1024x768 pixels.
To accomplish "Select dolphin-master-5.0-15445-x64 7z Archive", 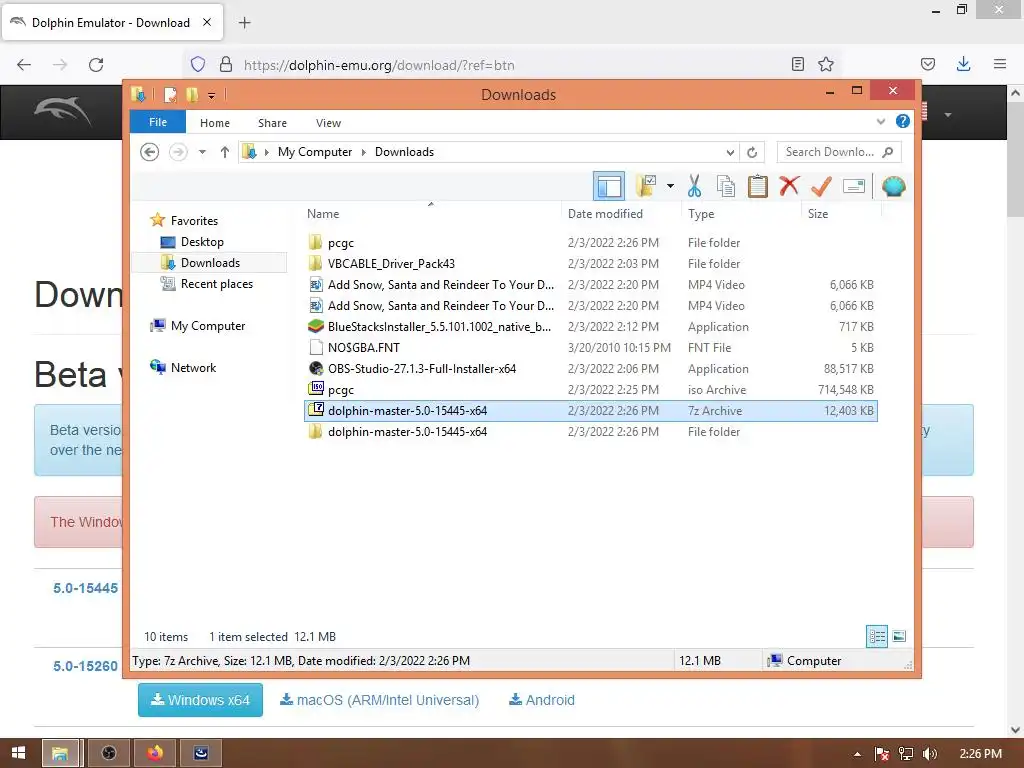I will [590, 411].
